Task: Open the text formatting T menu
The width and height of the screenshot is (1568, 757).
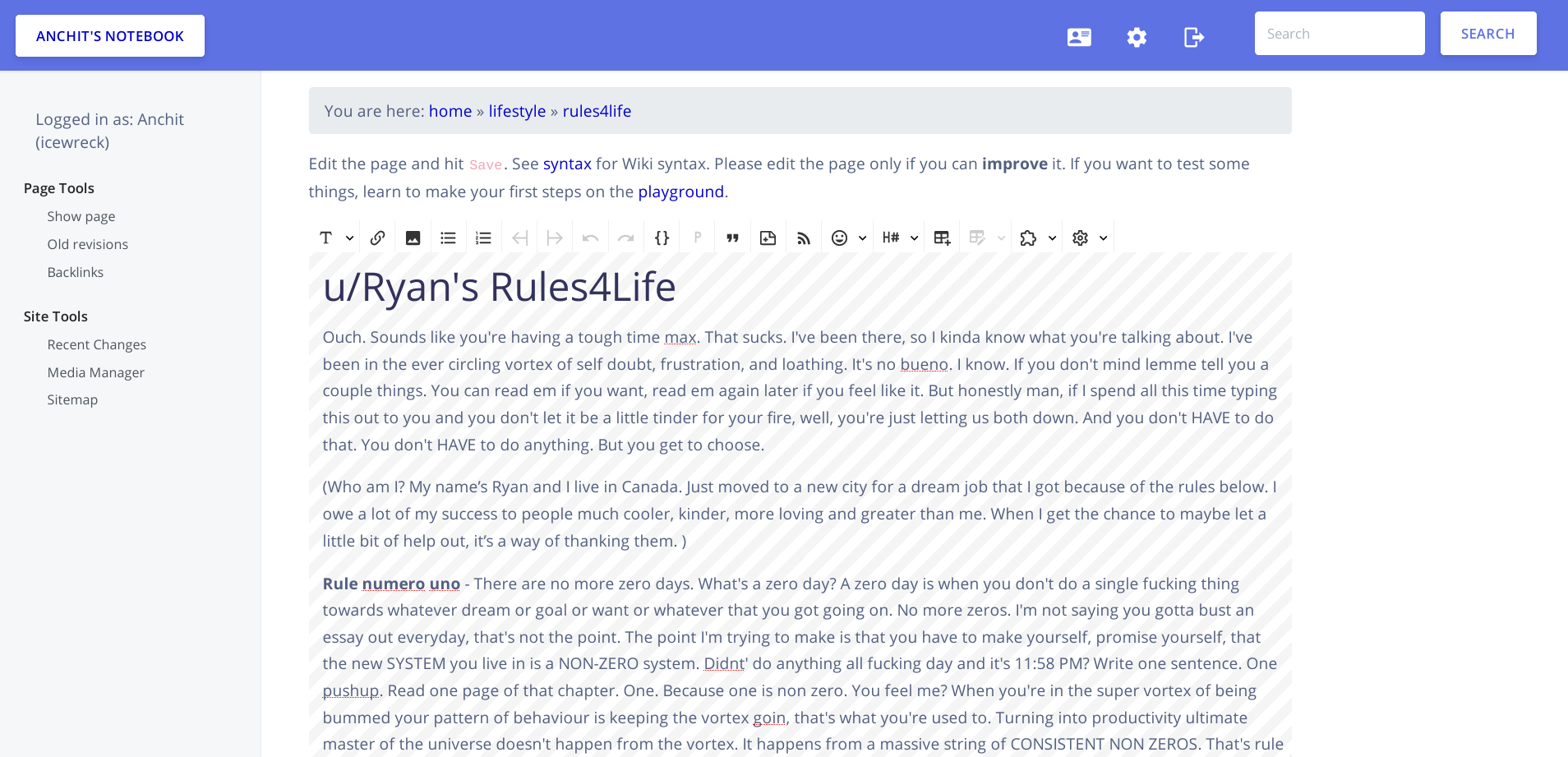Action: click(x=325, y=238)
